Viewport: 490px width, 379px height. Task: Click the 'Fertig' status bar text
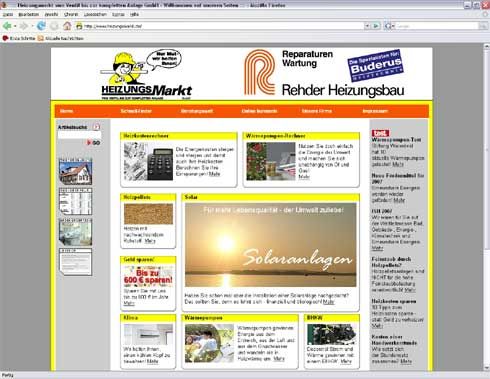[x=7, y=376]
